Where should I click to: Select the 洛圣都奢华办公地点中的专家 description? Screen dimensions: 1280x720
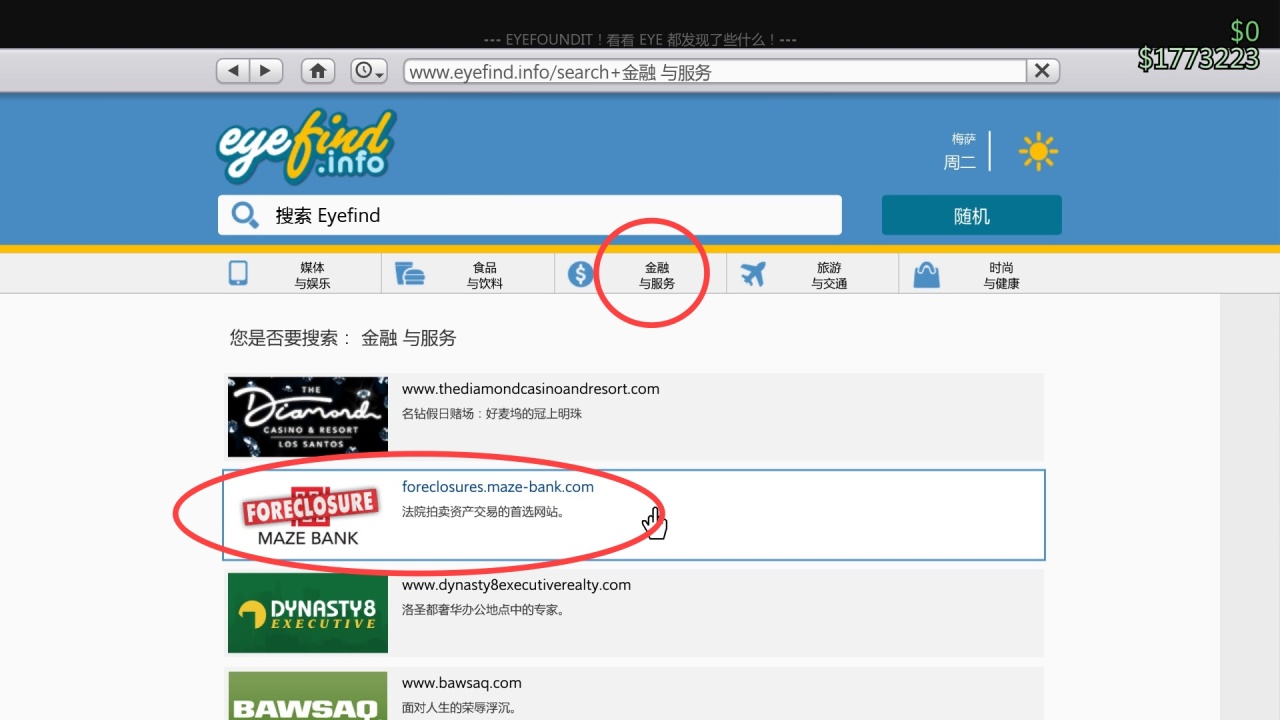[485, 610]
